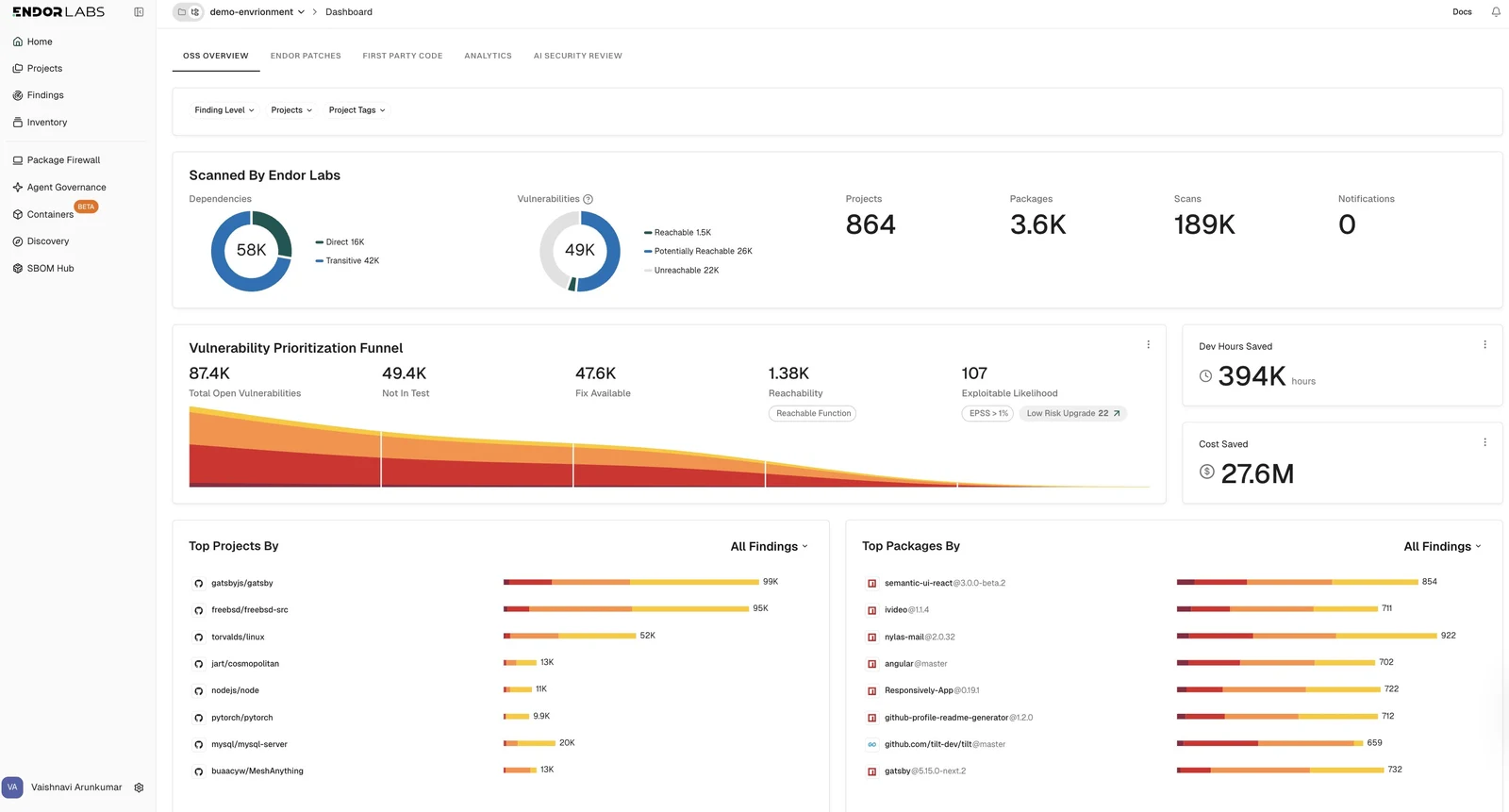Open Low Risk Upgrade 22 link

click(1073, 413)
